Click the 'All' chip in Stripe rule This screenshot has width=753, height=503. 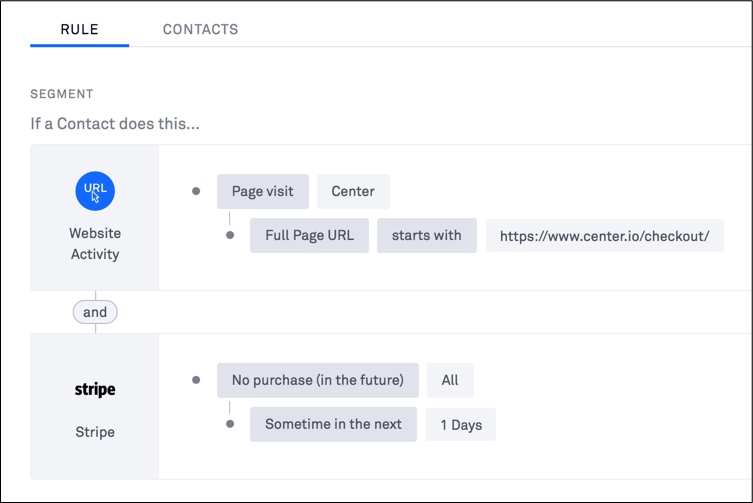coord(450,380)
